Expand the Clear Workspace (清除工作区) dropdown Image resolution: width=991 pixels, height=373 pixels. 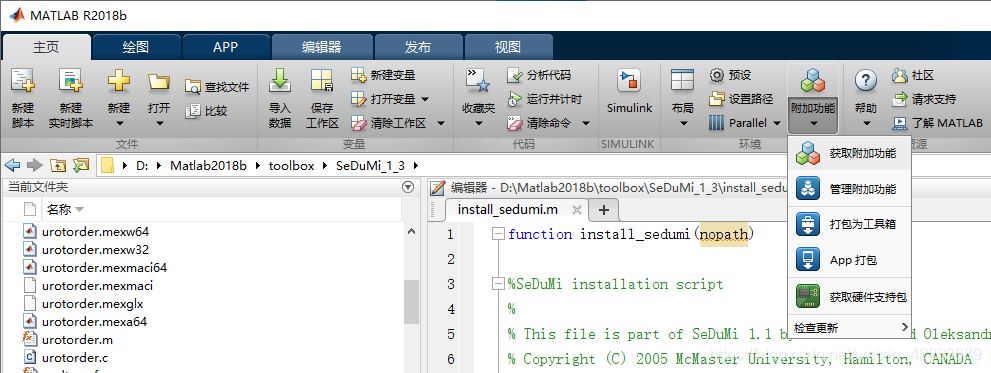(x=441, y=123)
